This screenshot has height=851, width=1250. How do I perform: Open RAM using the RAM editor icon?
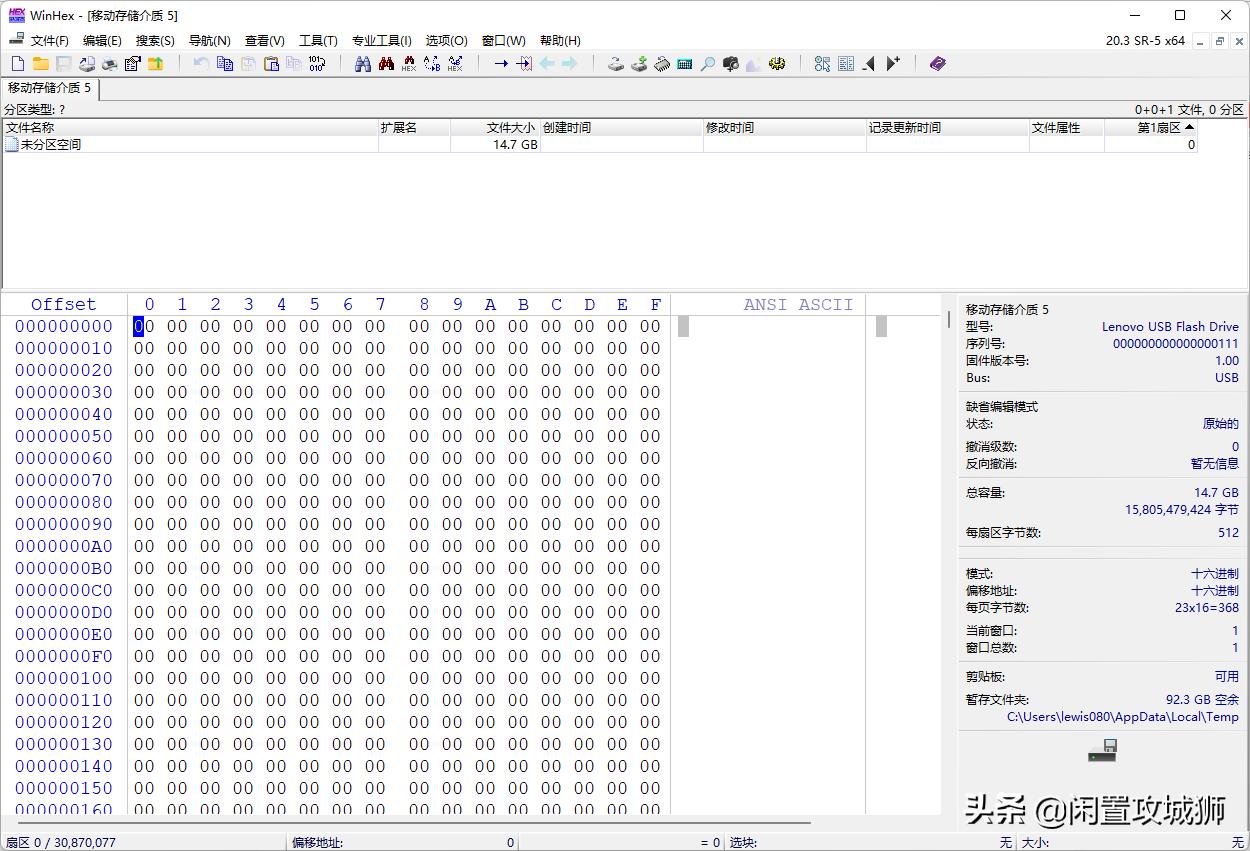(x=662, y=63)
